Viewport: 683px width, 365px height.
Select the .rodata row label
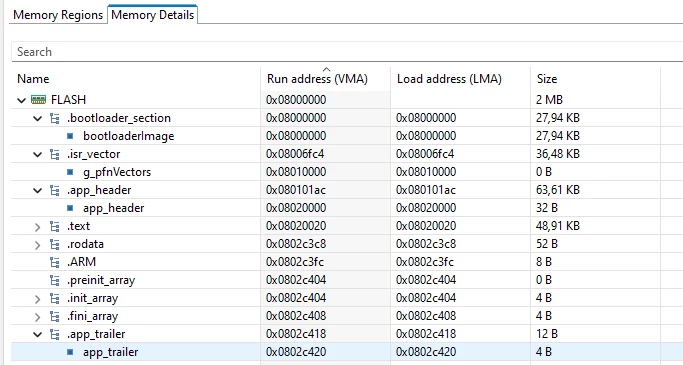[85, 244]
